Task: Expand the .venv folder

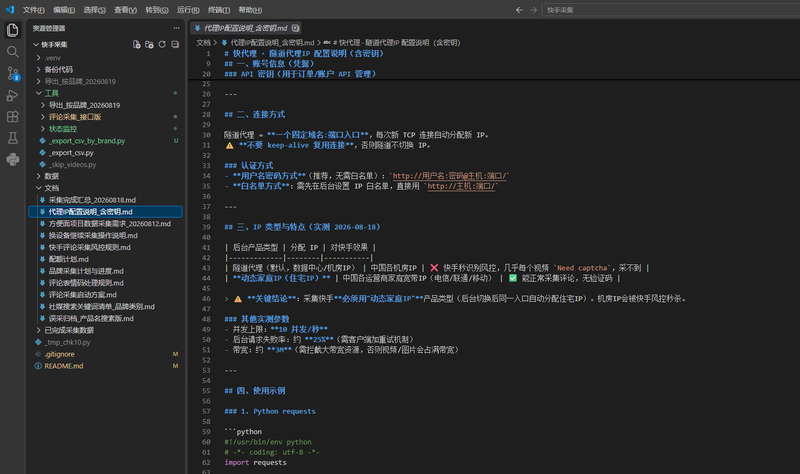Action: tap(105, 58)
